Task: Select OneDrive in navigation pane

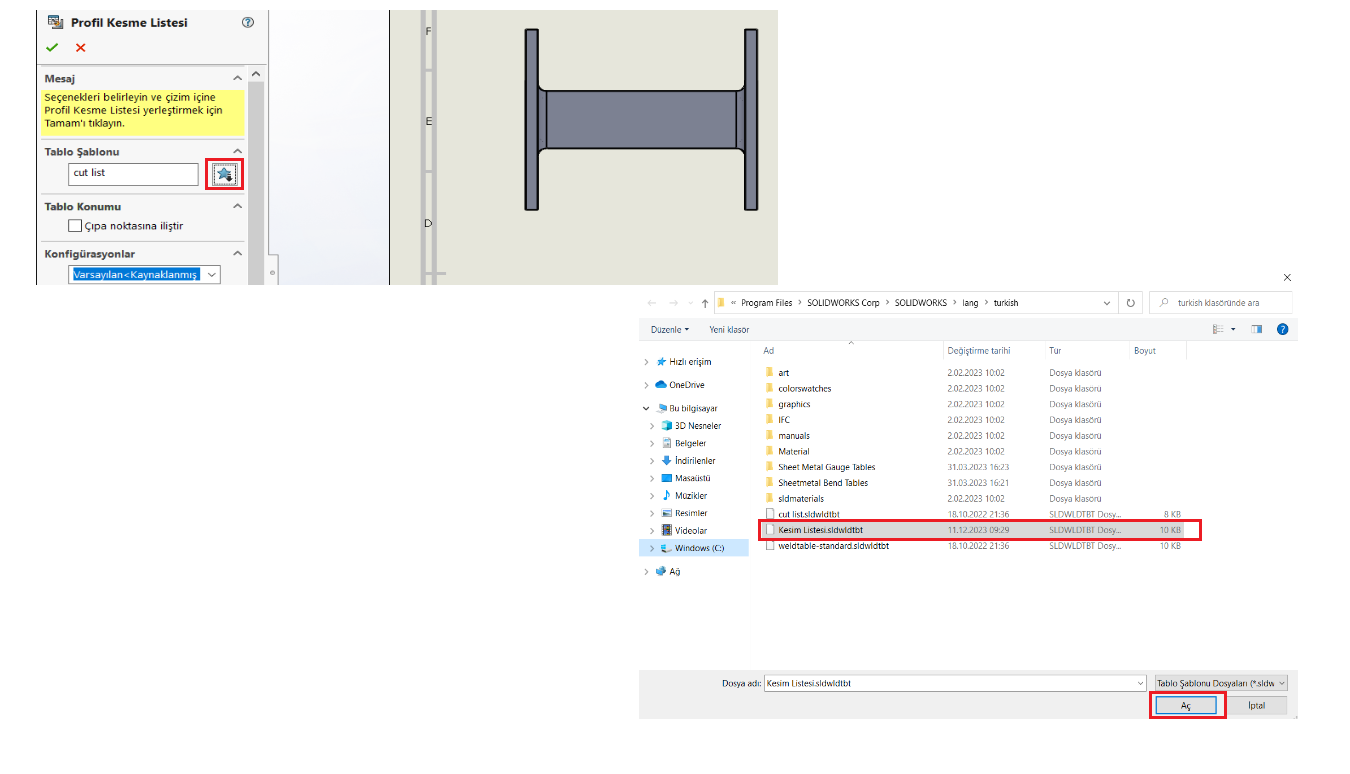Action: (686, 385)
